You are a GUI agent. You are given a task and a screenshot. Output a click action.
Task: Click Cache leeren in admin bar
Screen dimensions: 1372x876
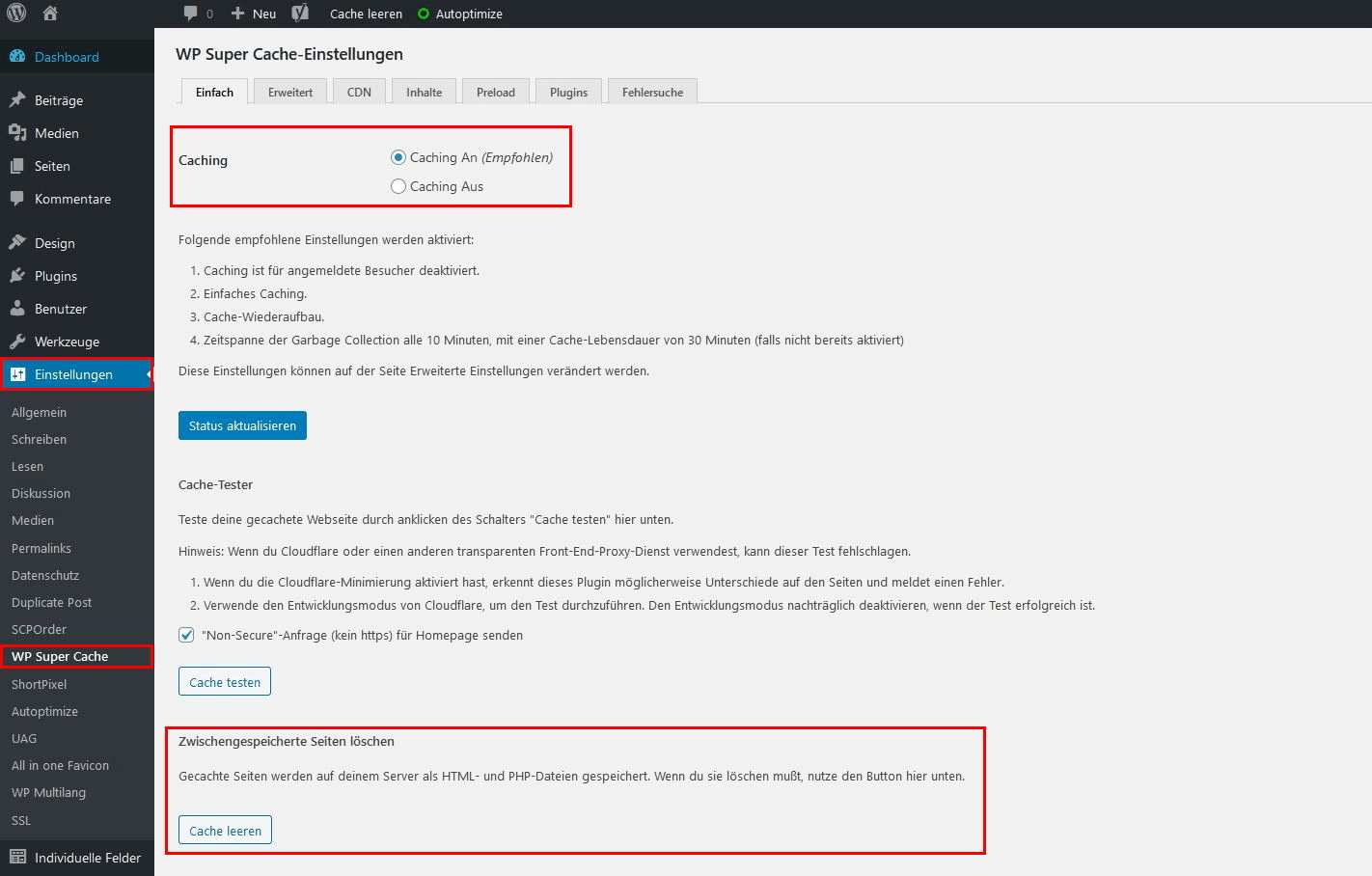click(x=366, y=14)
